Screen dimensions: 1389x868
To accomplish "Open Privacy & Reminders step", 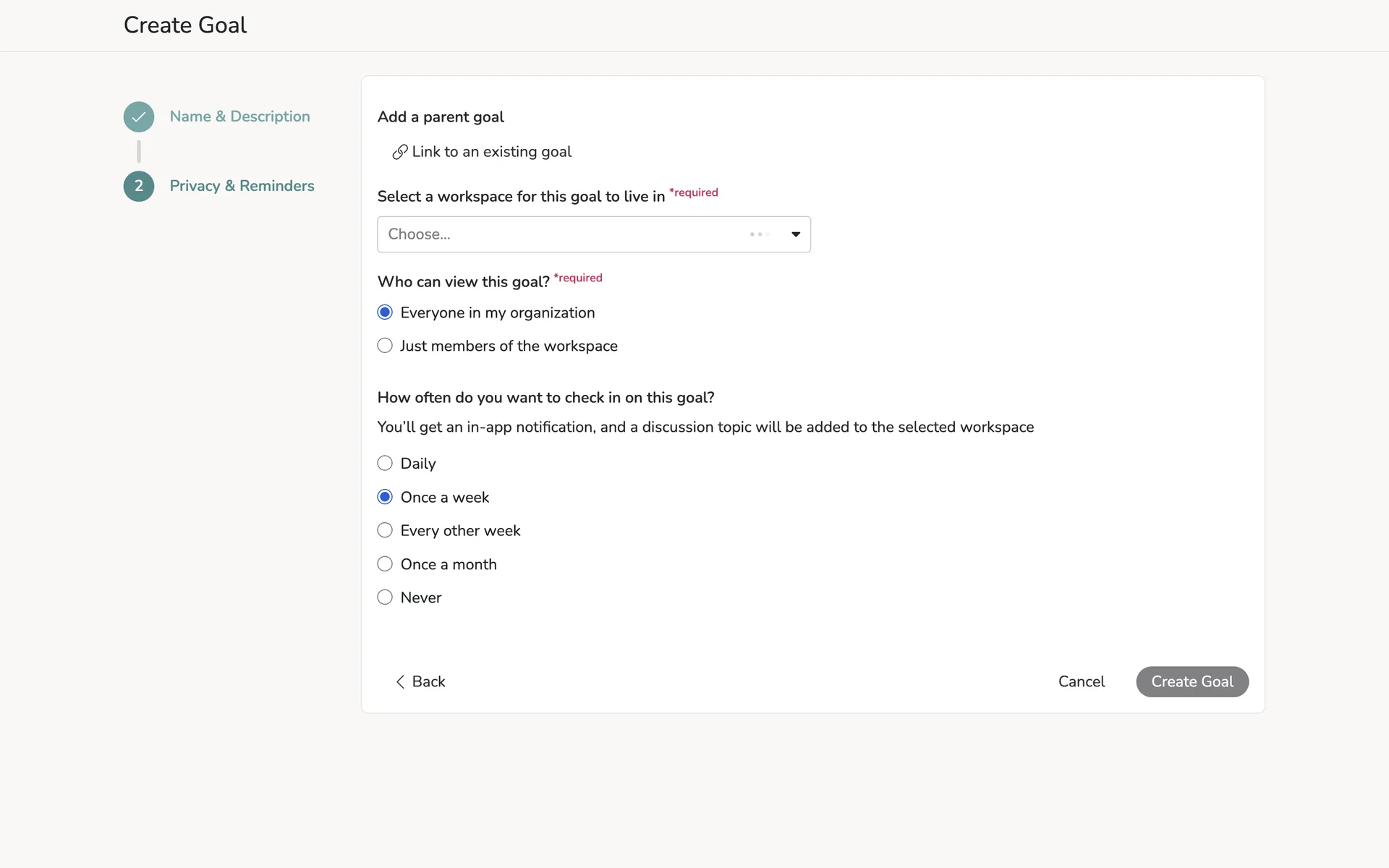I will (242, 186).
